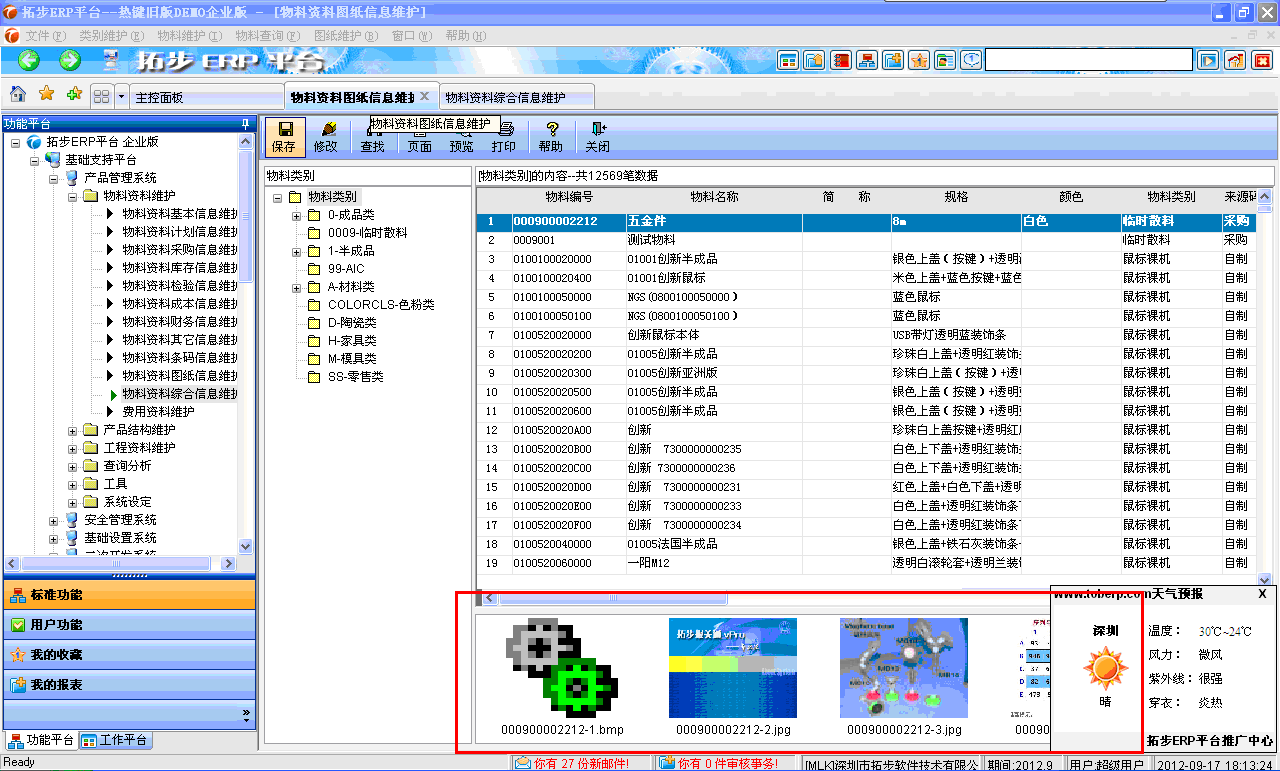Collapse the 物料资料维护 tree folder
This screenshot has height=771, width=1280.
pos(73,196)
